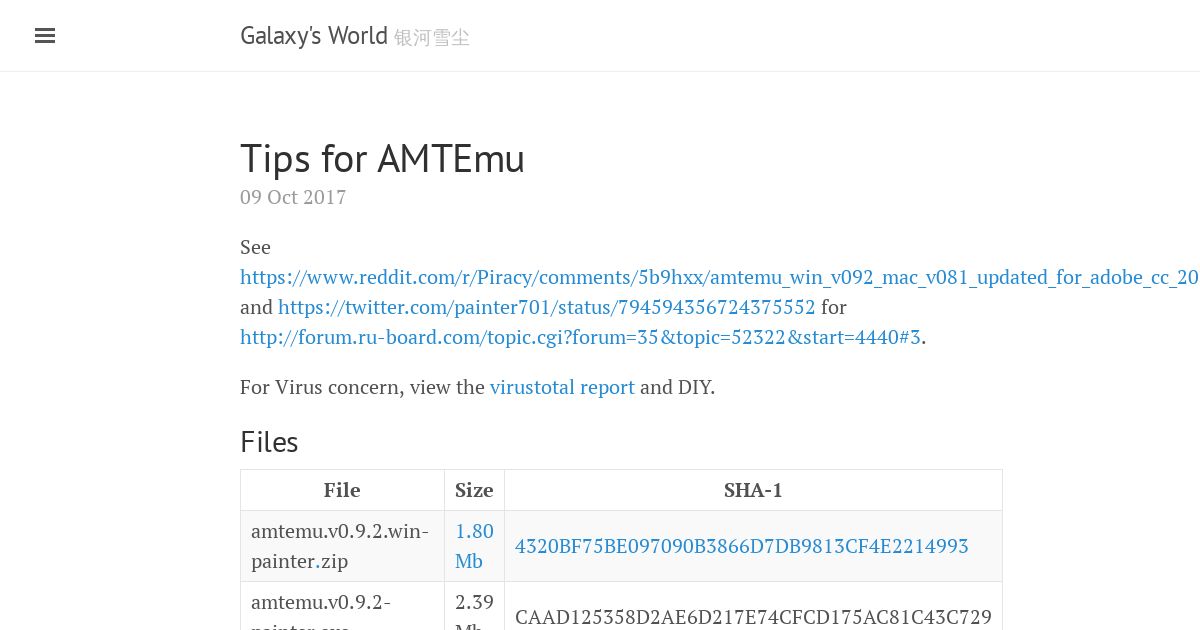
Task: Select the 09 Oct 2017 post date
Action: click(293, 197)
